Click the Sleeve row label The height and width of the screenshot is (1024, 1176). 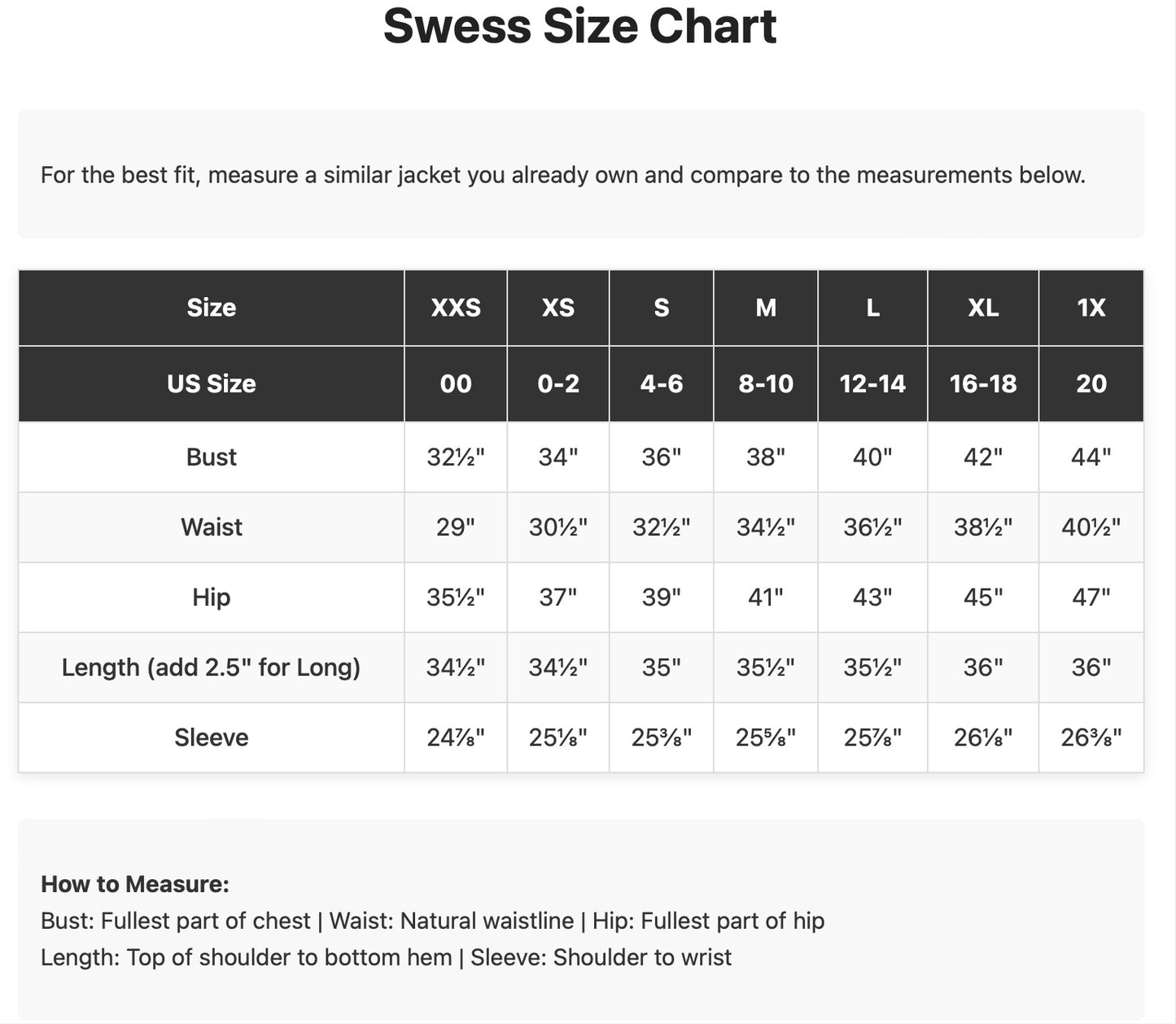click(x=212, y=737)
